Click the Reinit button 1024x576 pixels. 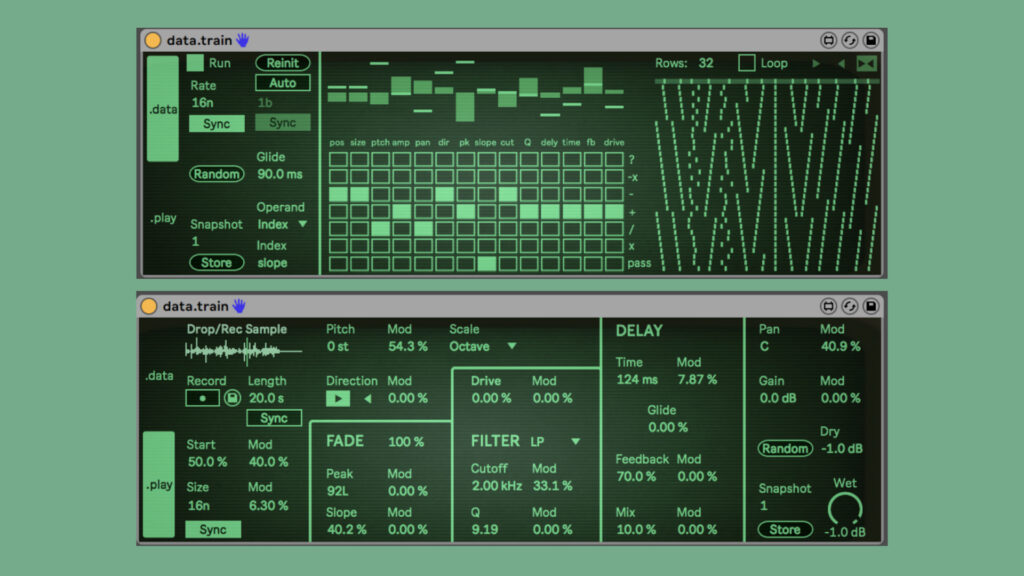282,63
